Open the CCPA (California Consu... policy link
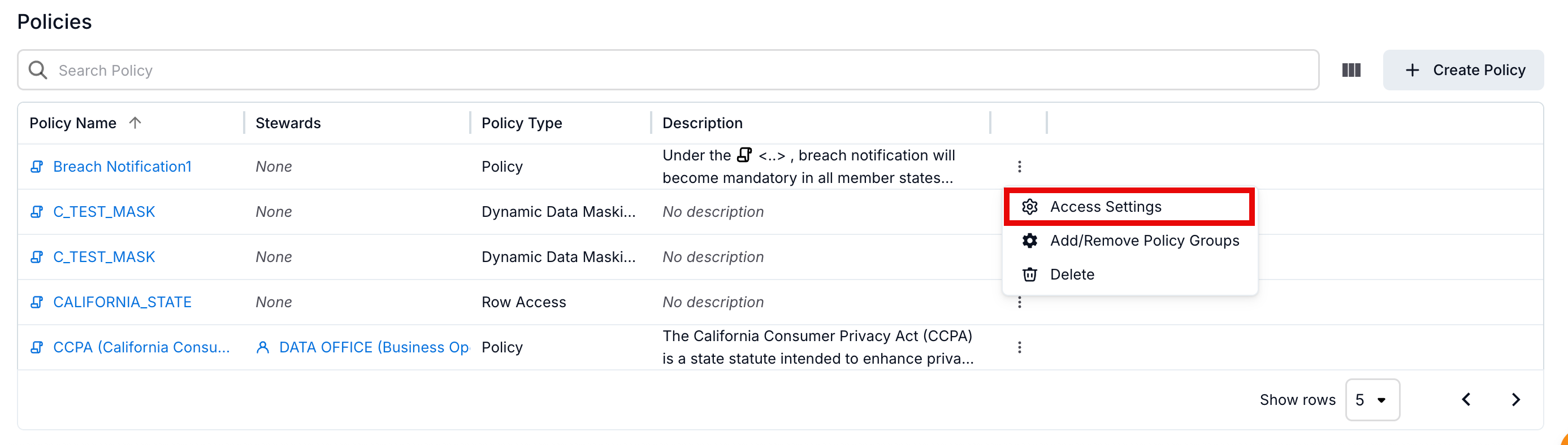Image resolution: width=1568 pixels, height=445 pixels. pos(141,347)
